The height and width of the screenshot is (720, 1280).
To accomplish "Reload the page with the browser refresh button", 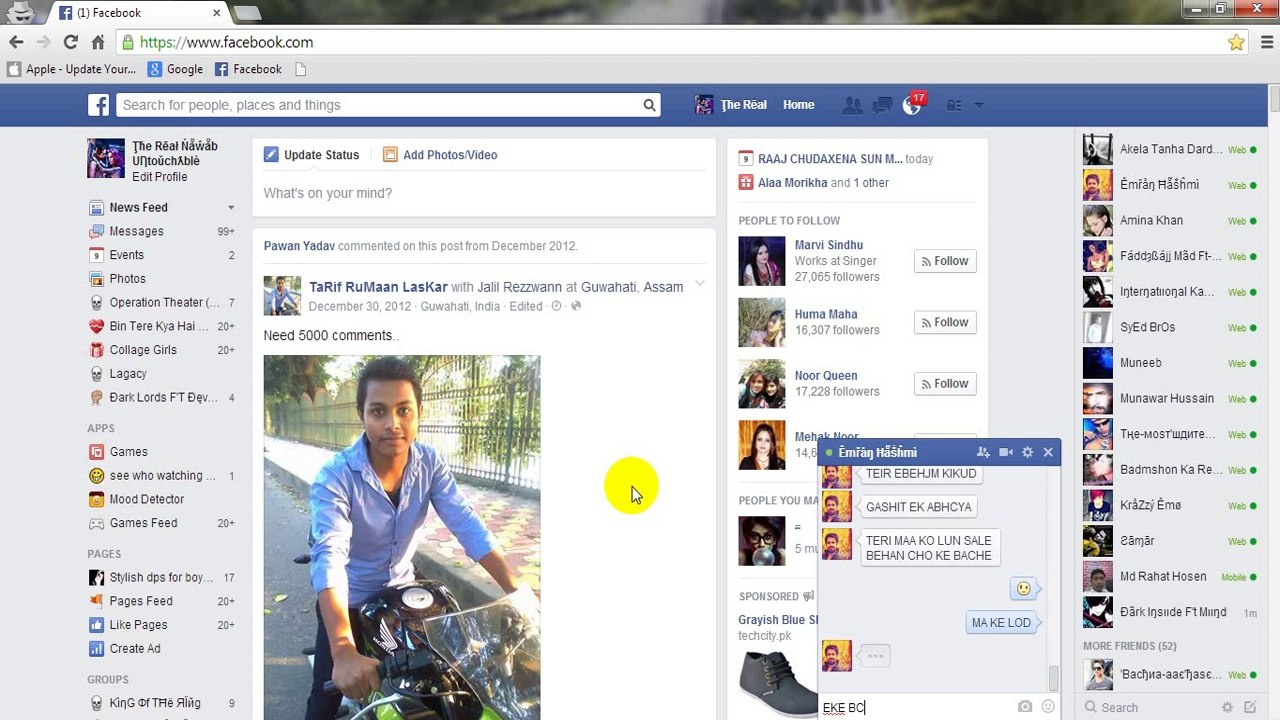I will (x=70, y=42).
